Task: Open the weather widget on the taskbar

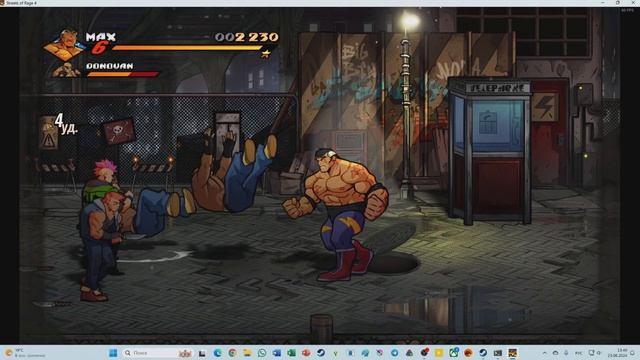Action: pos(25,353)
